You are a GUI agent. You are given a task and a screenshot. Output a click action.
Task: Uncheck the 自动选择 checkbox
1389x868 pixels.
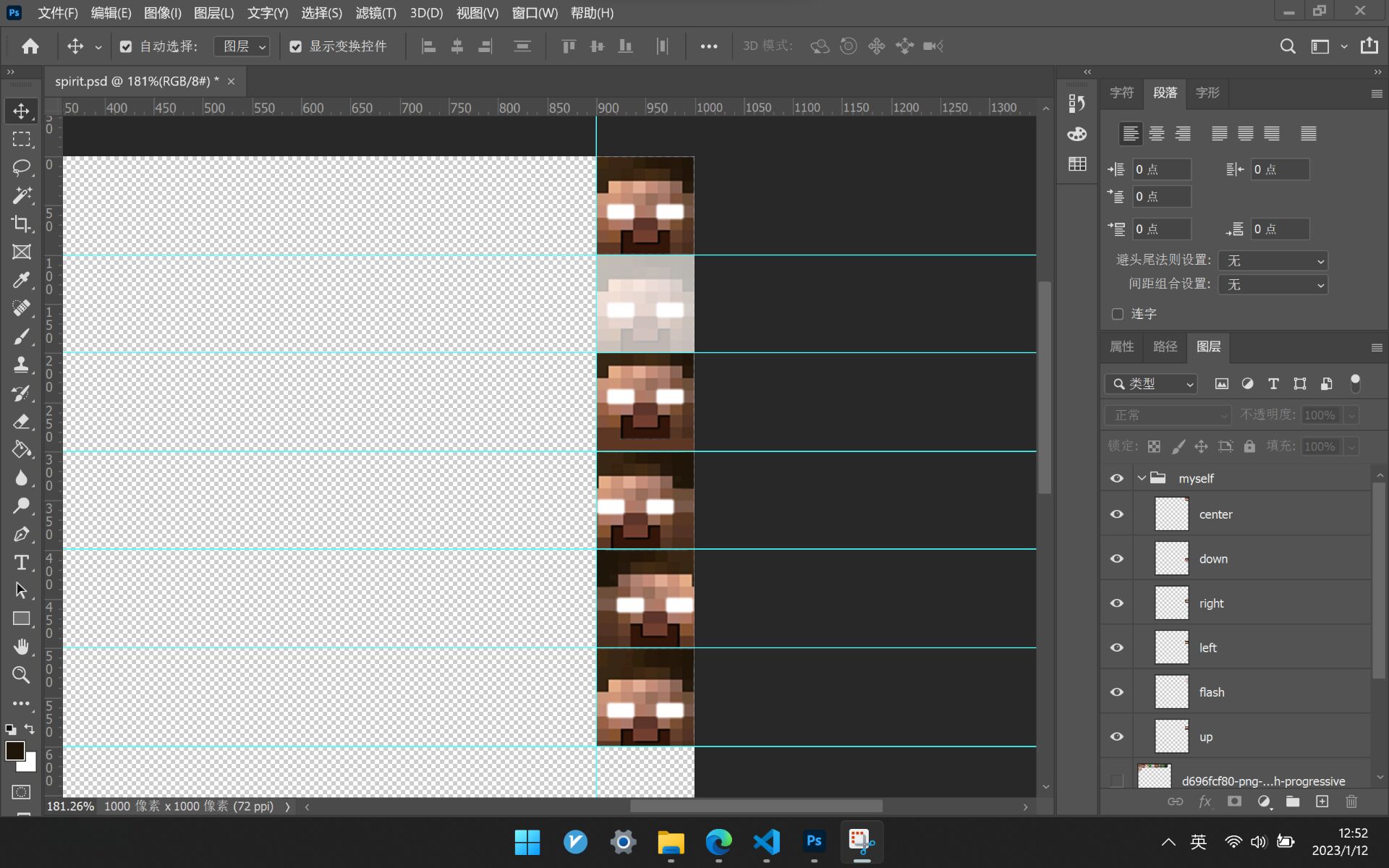[x=126, y=46]
